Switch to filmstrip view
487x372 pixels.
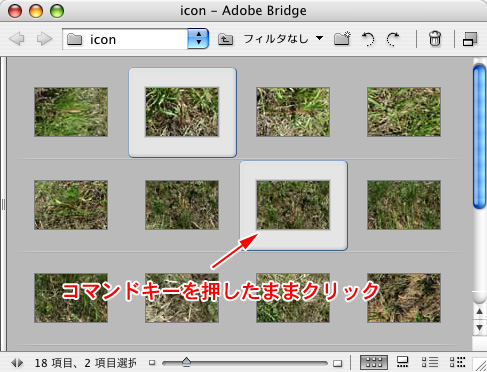(x=403, y=362)
